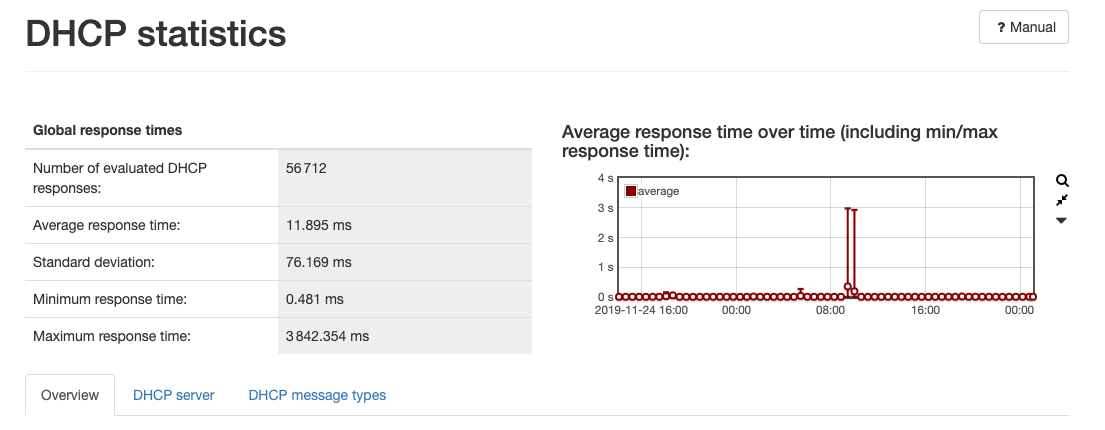
Task: Click the maximum response time value 3842.354 ms
Action: tap(328, 336)
